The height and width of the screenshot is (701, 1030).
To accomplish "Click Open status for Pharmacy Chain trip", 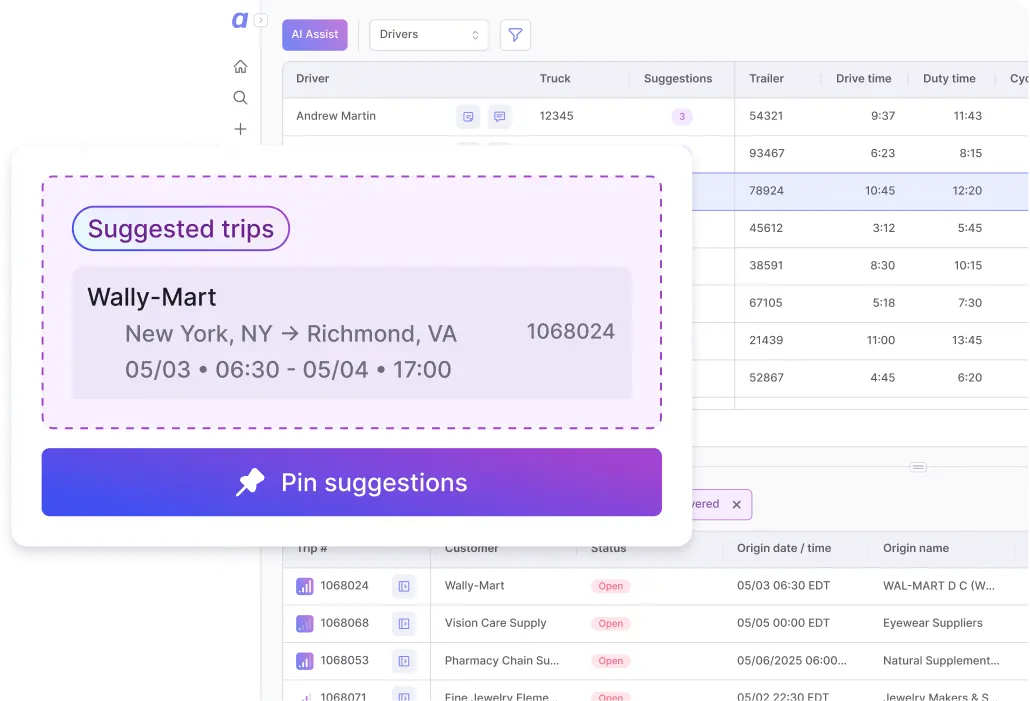I will pos(610,662).
